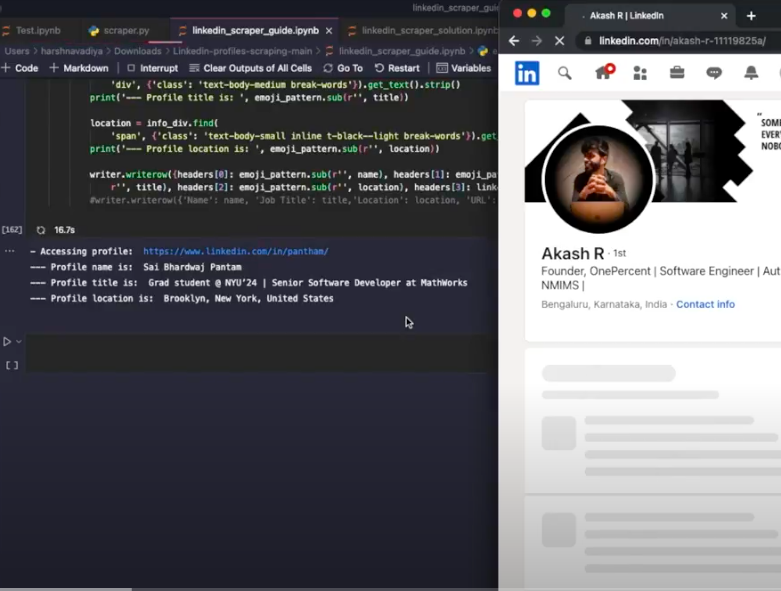Click the 16.7s execution time
The image size is (781, 591).
click(64, 230)
